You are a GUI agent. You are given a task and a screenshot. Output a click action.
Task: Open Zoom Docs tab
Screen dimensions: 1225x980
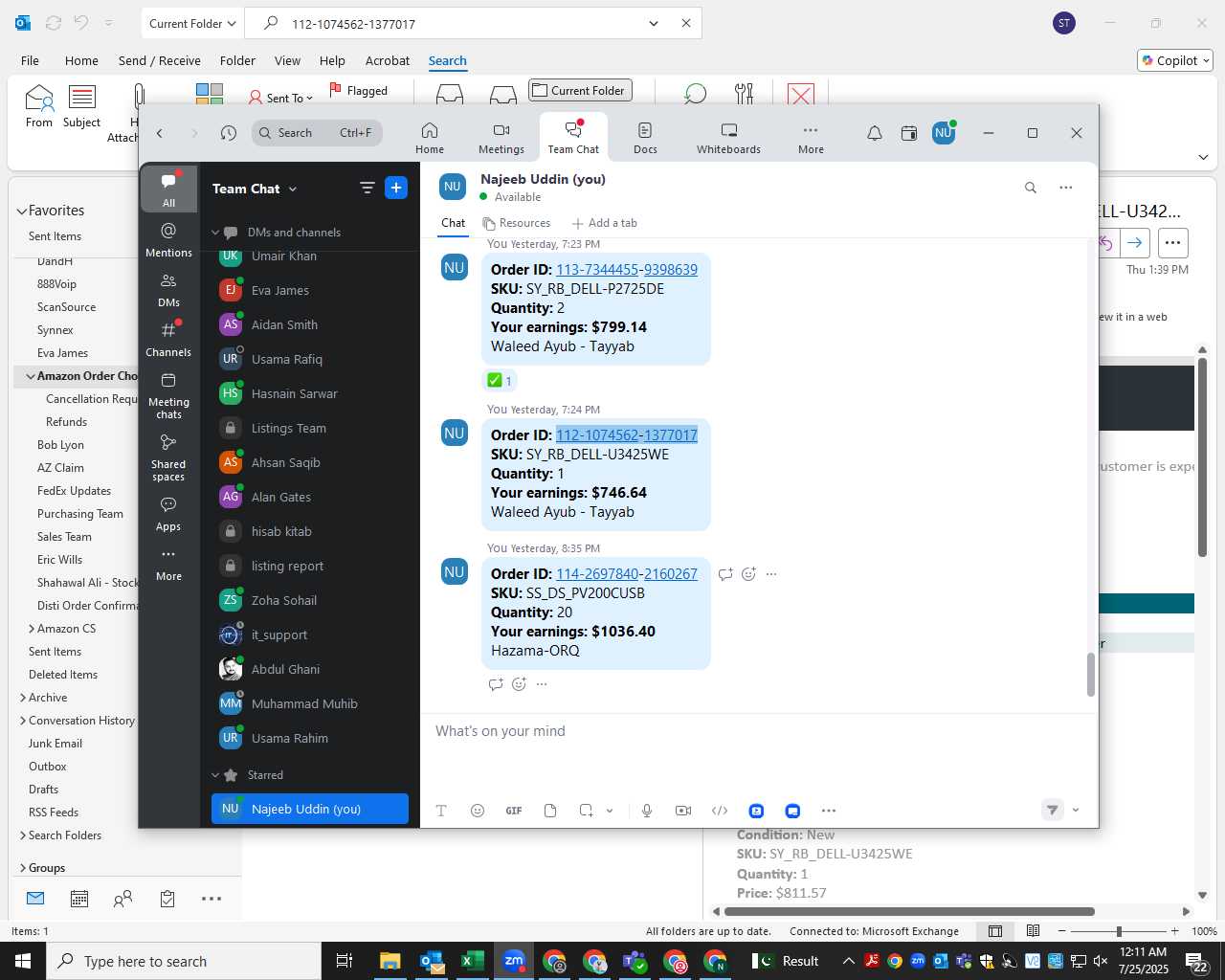[x=645, y=138]
